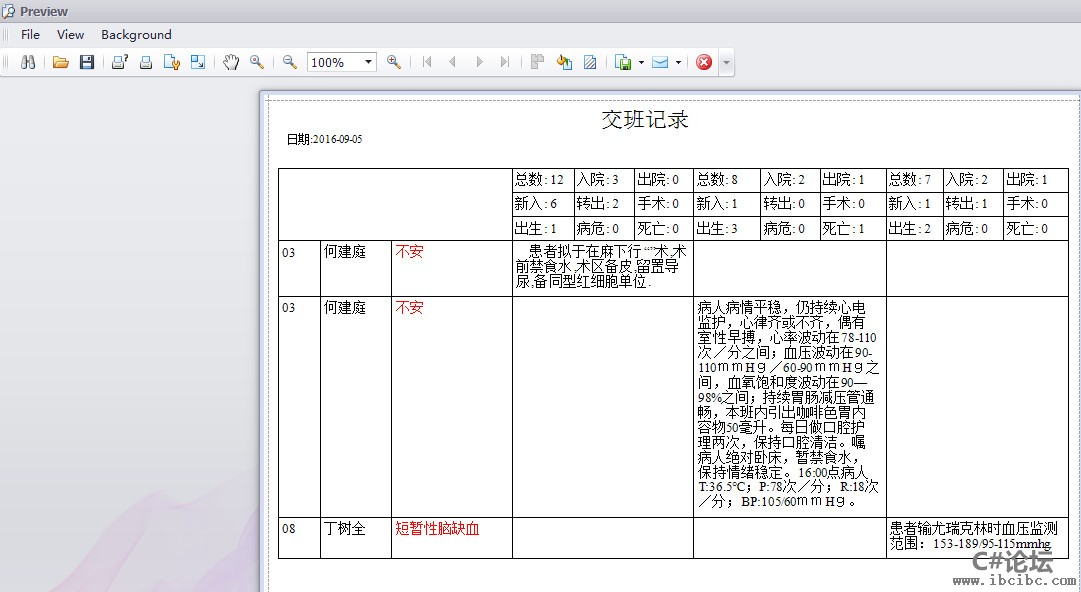Click the red Close Preview icon
The height and width of the screenshot is (592, 1081).
click(x=704, y=62)
